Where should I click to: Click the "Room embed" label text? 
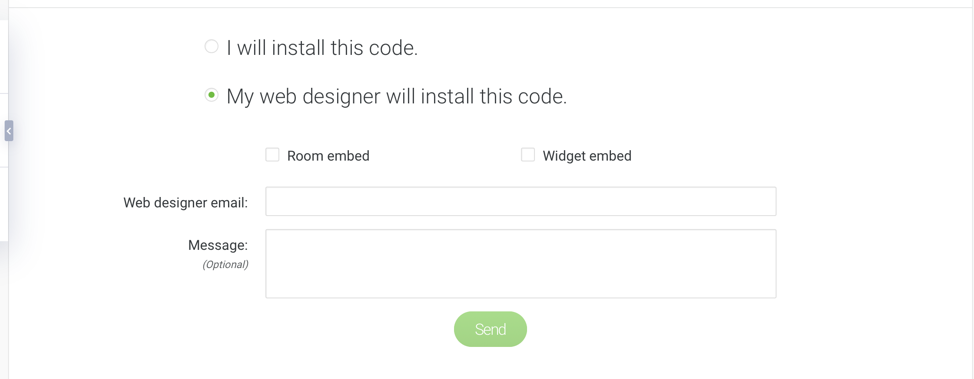(328, 156)
